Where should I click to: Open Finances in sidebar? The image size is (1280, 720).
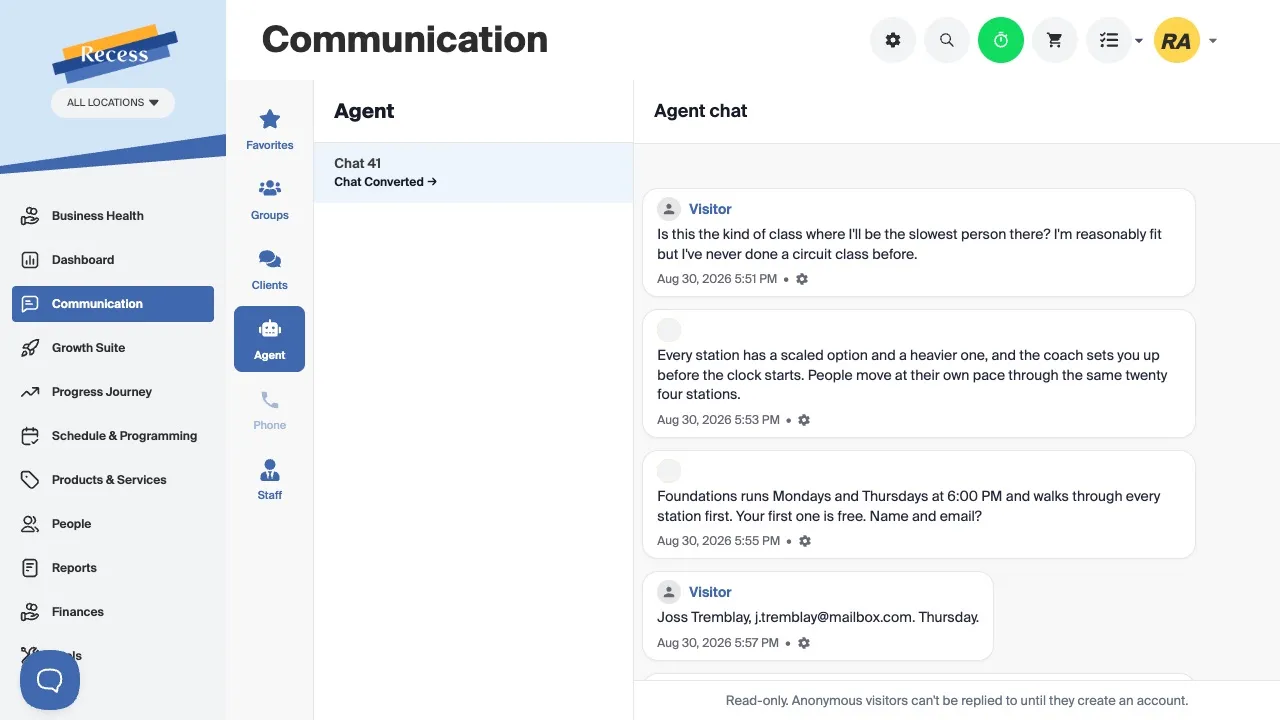[113, 612]
